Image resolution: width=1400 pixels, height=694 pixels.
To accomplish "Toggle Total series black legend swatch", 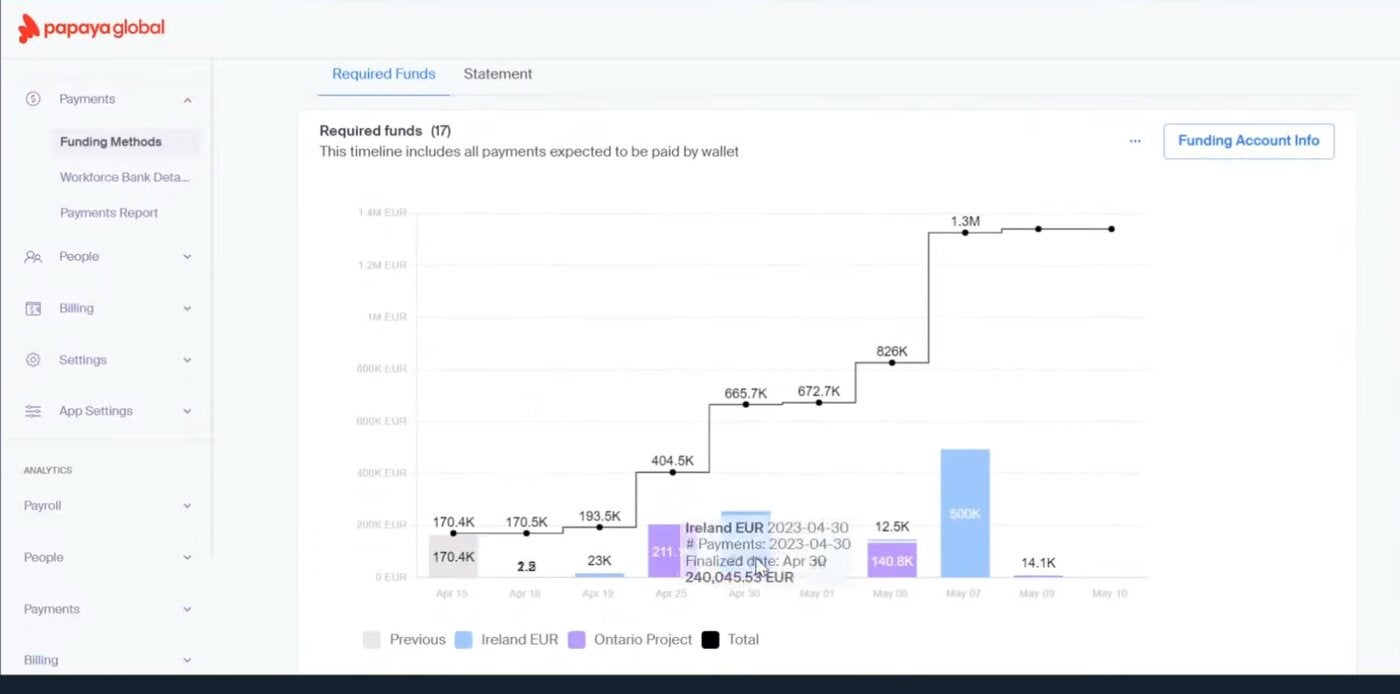I will click(x=710, y=639).
